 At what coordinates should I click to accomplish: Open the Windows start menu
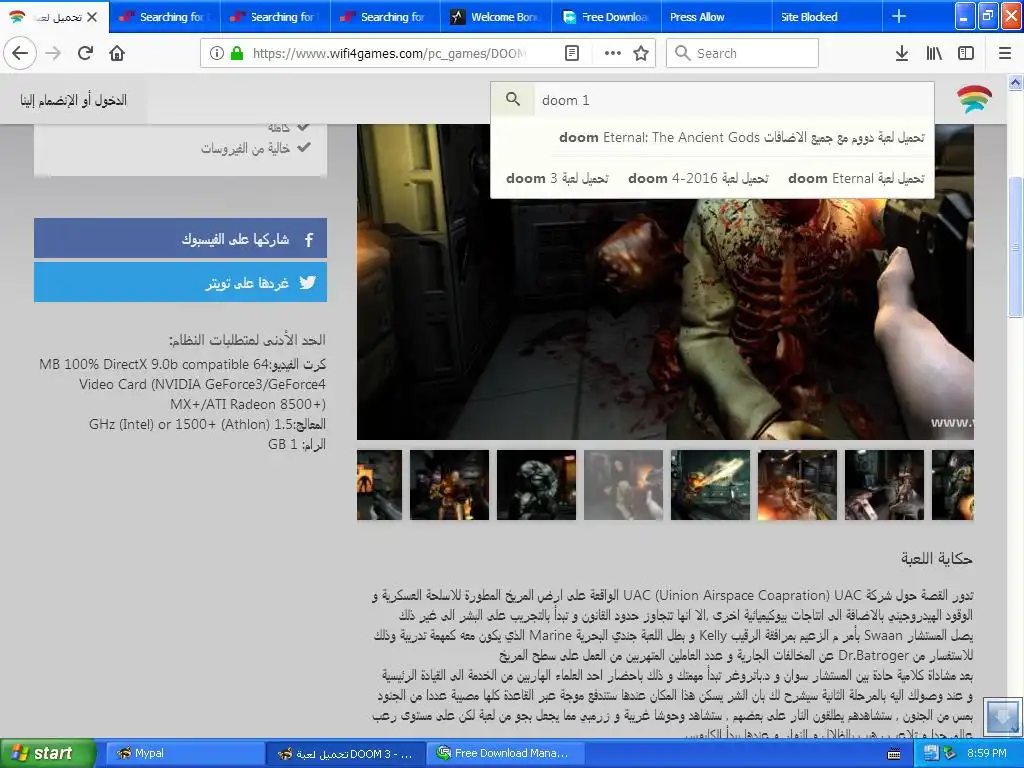pos(48,753)
